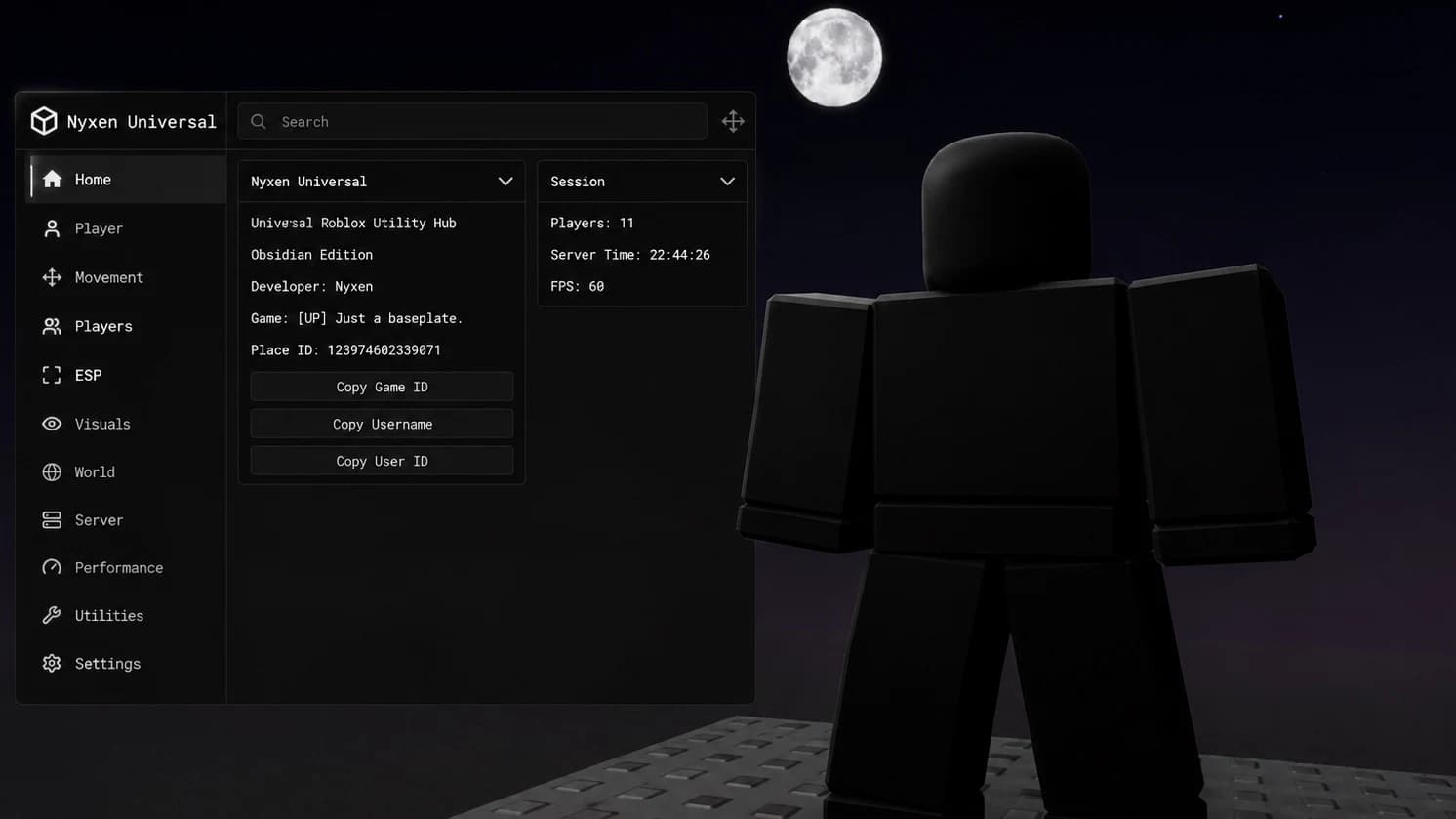Click the Movement arrows icon in sidebar

click(52, 277)
